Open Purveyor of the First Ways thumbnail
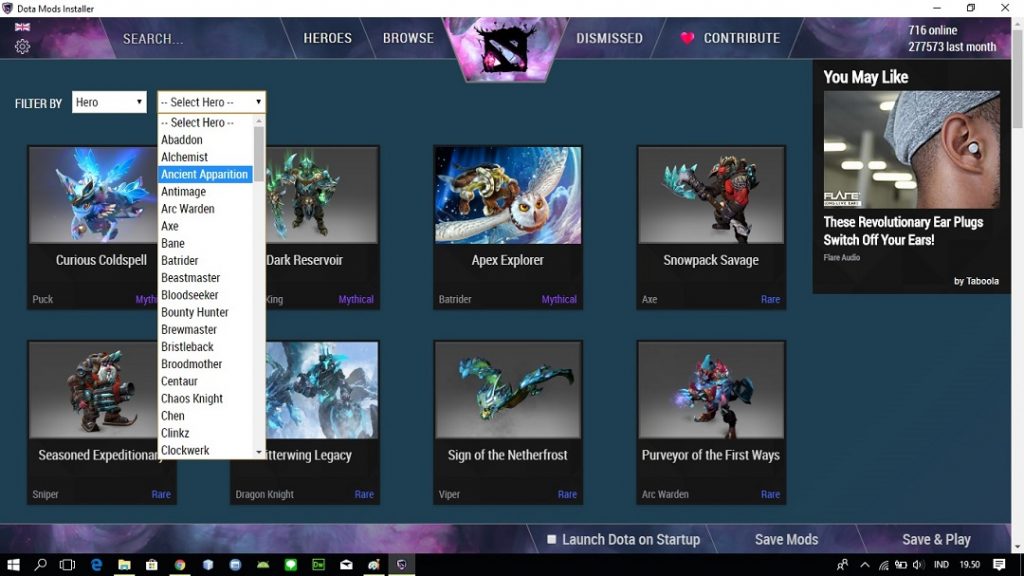 [x=711, y=390]
